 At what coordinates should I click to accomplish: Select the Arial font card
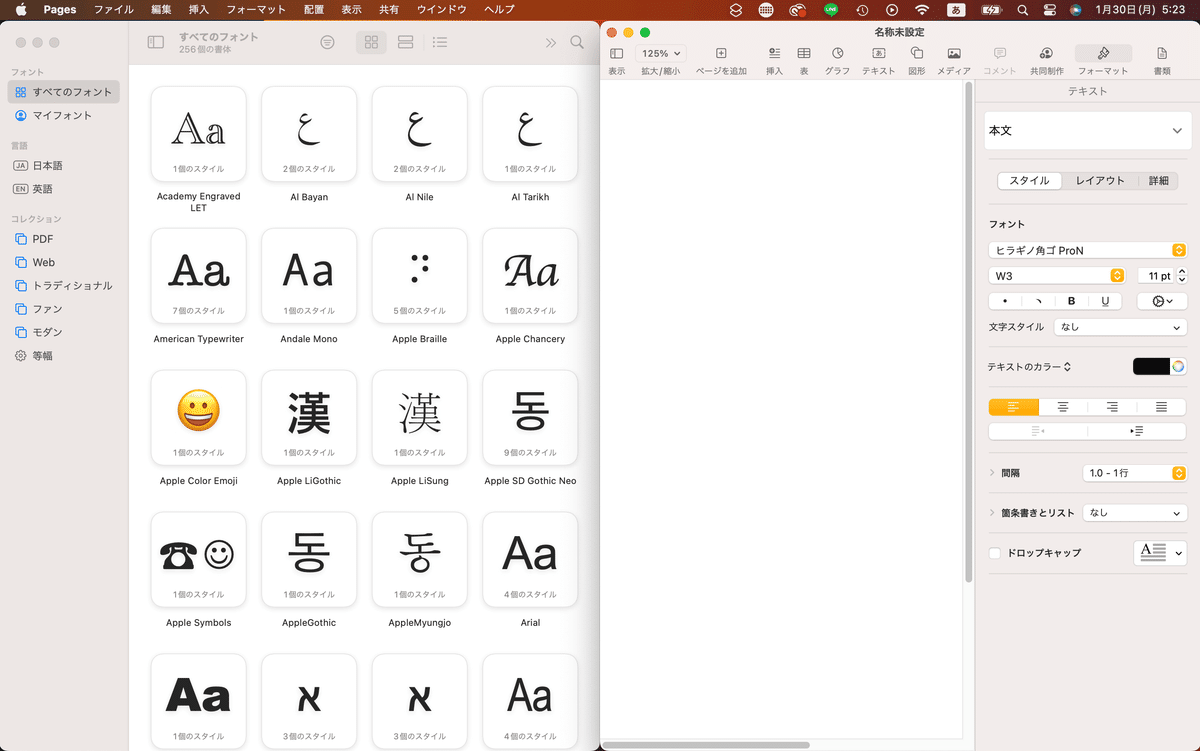530,560
